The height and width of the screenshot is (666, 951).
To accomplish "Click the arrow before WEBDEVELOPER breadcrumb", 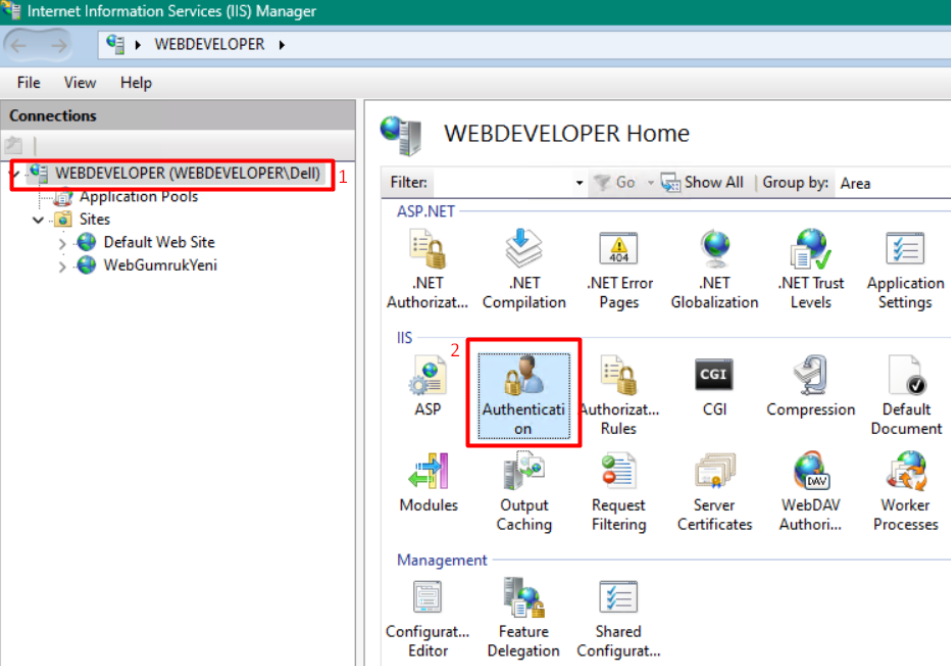I will pos(138,45).
